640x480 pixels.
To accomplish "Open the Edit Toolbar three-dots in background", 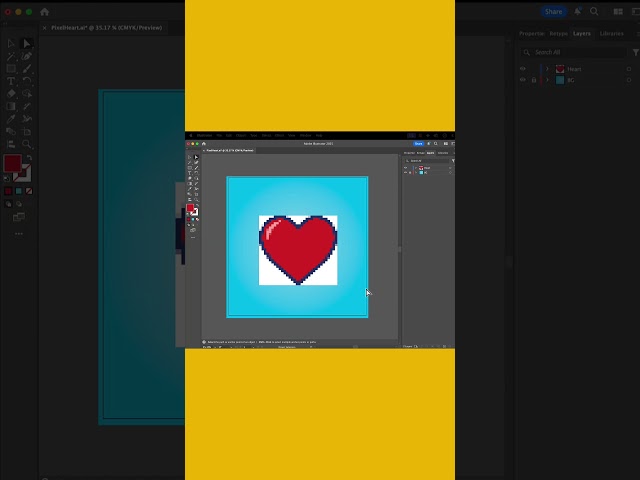I will click(19, 234).
